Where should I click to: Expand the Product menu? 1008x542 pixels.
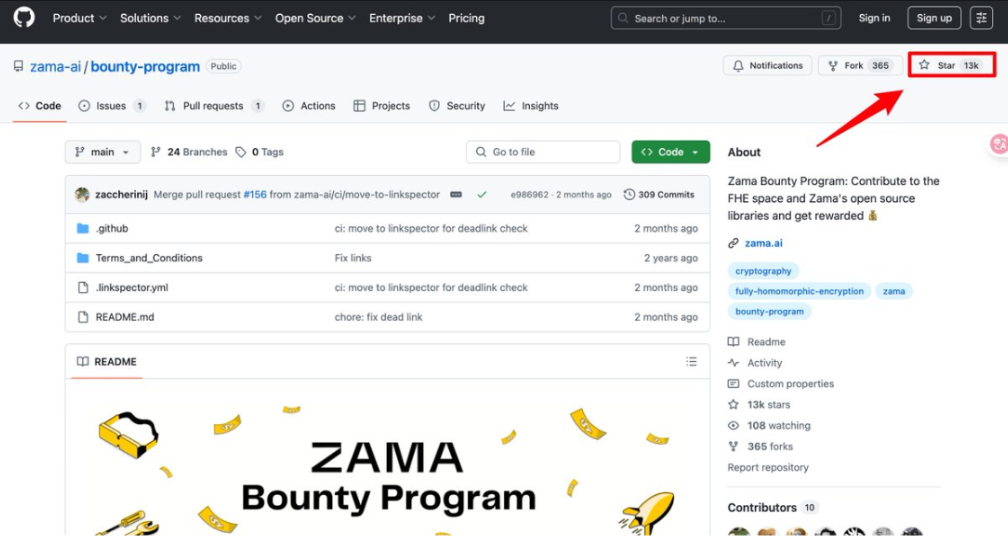coord(79,18)
